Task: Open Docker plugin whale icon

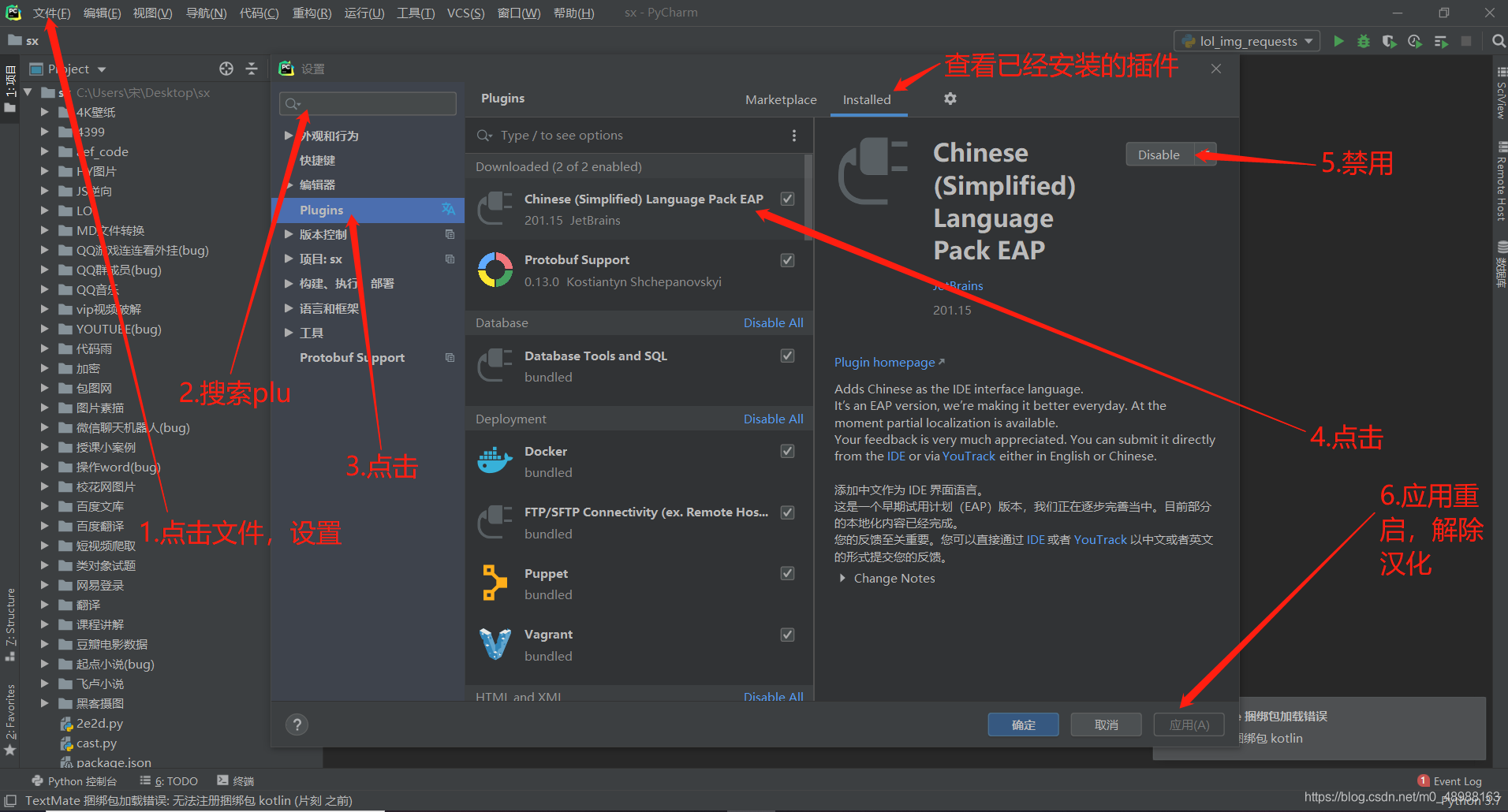Action: click(x=495, y=461)
